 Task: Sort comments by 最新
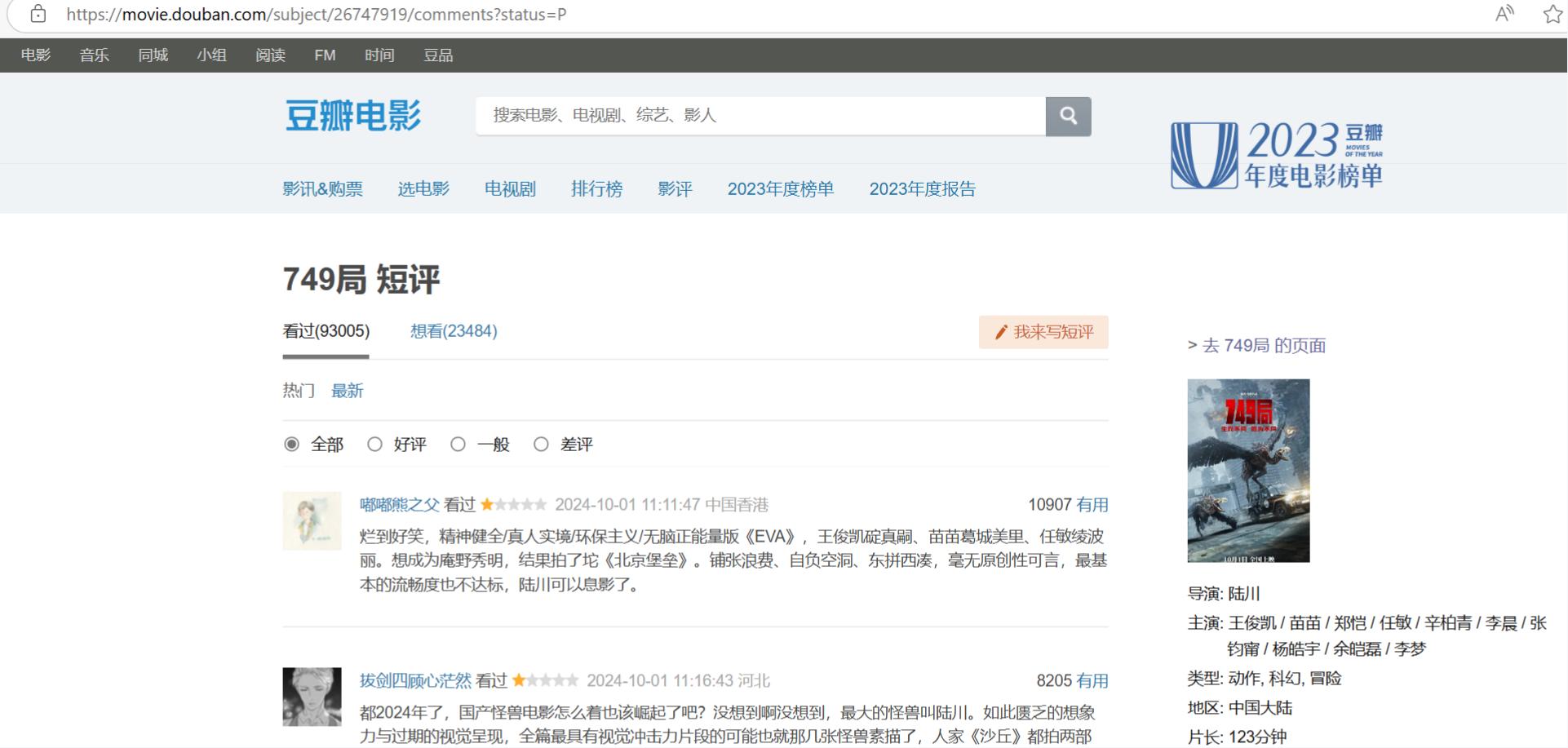pyautogui.click(x=347, y=391)
